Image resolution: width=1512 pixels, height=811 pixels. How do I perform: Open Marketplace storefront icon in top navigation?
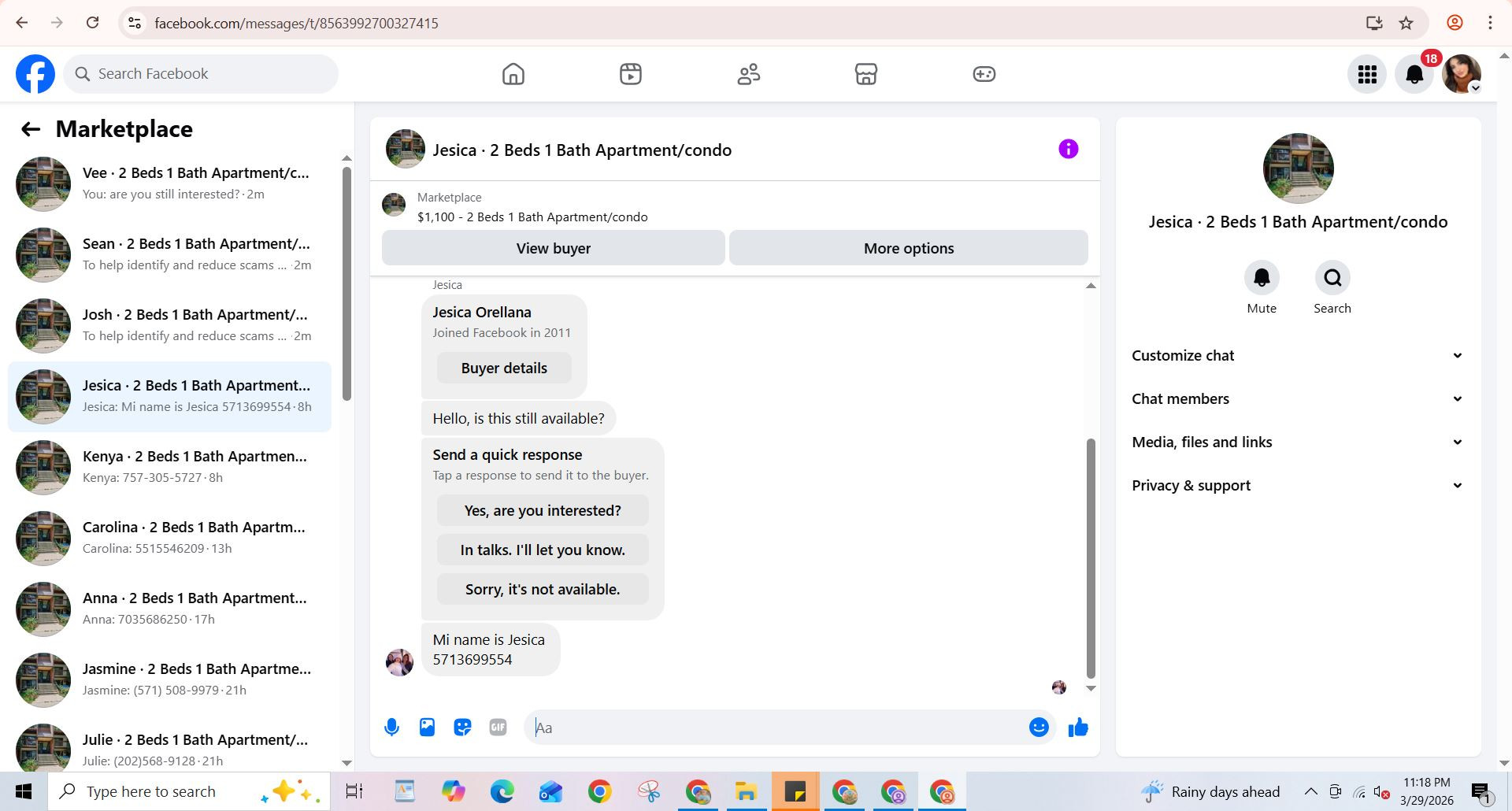coord(865,74)
